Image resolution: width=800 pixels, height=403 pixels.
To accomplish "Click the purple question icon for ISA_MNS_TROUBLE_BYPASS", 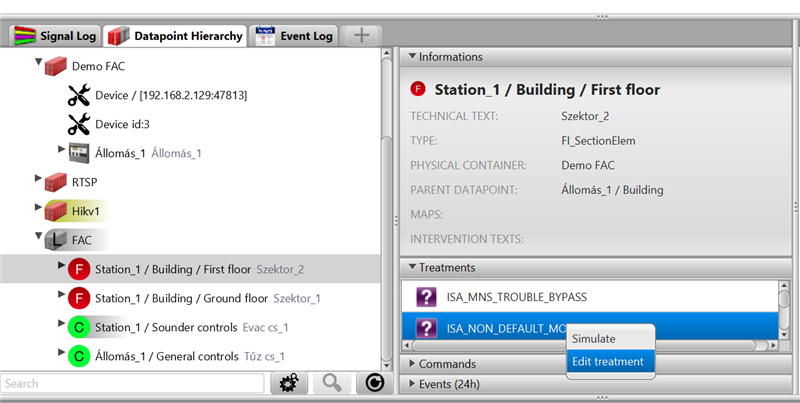I will [x=426, y=297].
